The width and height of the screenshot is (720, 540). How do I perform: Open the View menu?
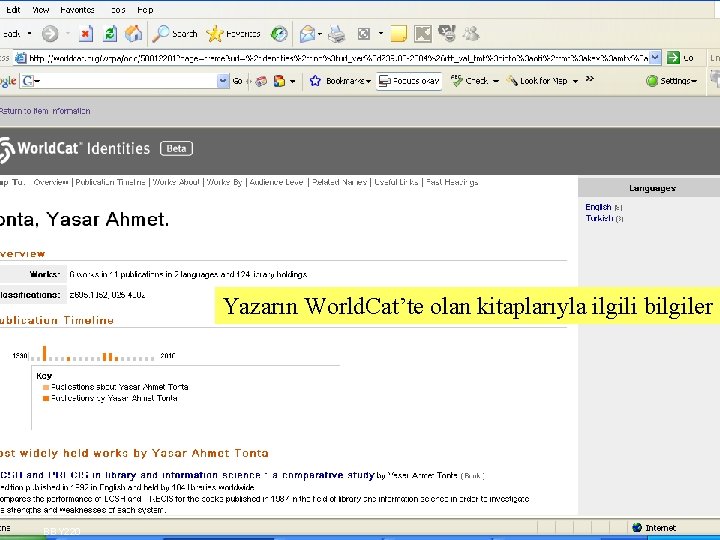[x=40, y=10]
